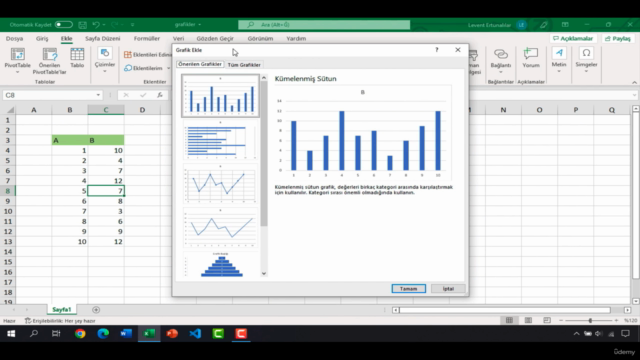Click the Erişilebilirlik status bar entry
Image resolution: width=640 pixels, height=360 pixels.
[60, 321]
